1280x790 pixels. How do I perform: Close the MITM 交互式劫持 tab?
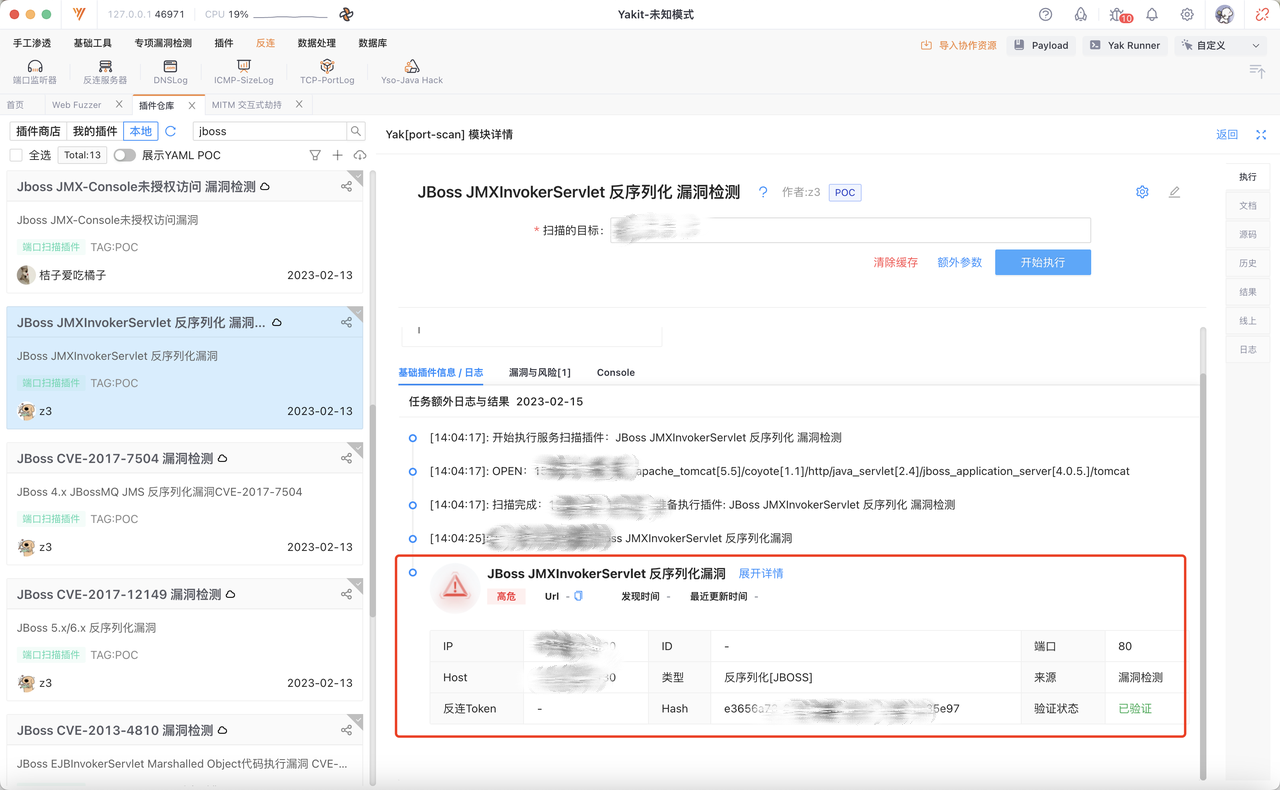(x=299, y=105)
